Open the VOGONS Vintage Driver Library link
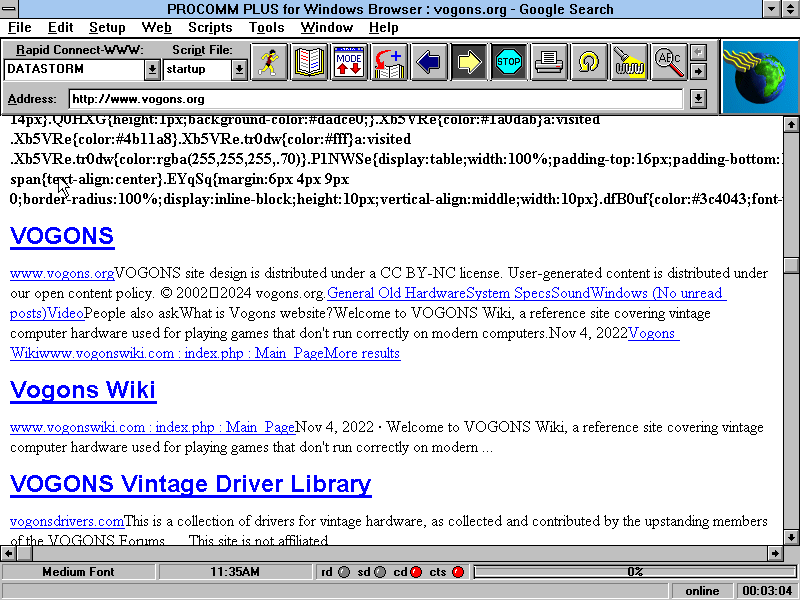This screenshot has width=800, height=600. pos(190,484)
